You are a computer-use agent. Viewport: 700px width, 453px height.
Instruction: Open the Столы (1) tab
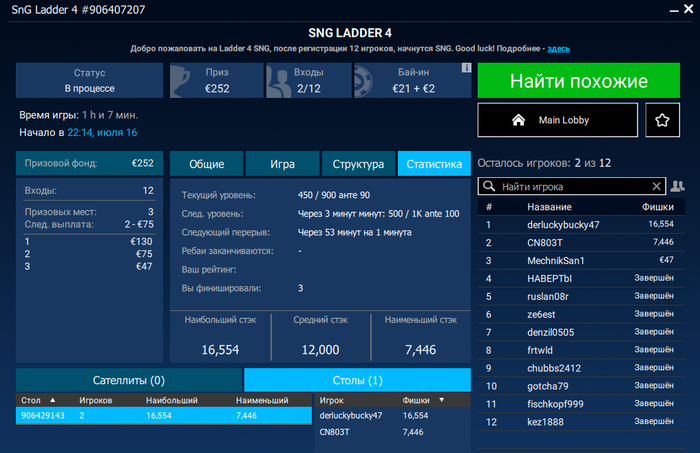(x=358, y=380)
